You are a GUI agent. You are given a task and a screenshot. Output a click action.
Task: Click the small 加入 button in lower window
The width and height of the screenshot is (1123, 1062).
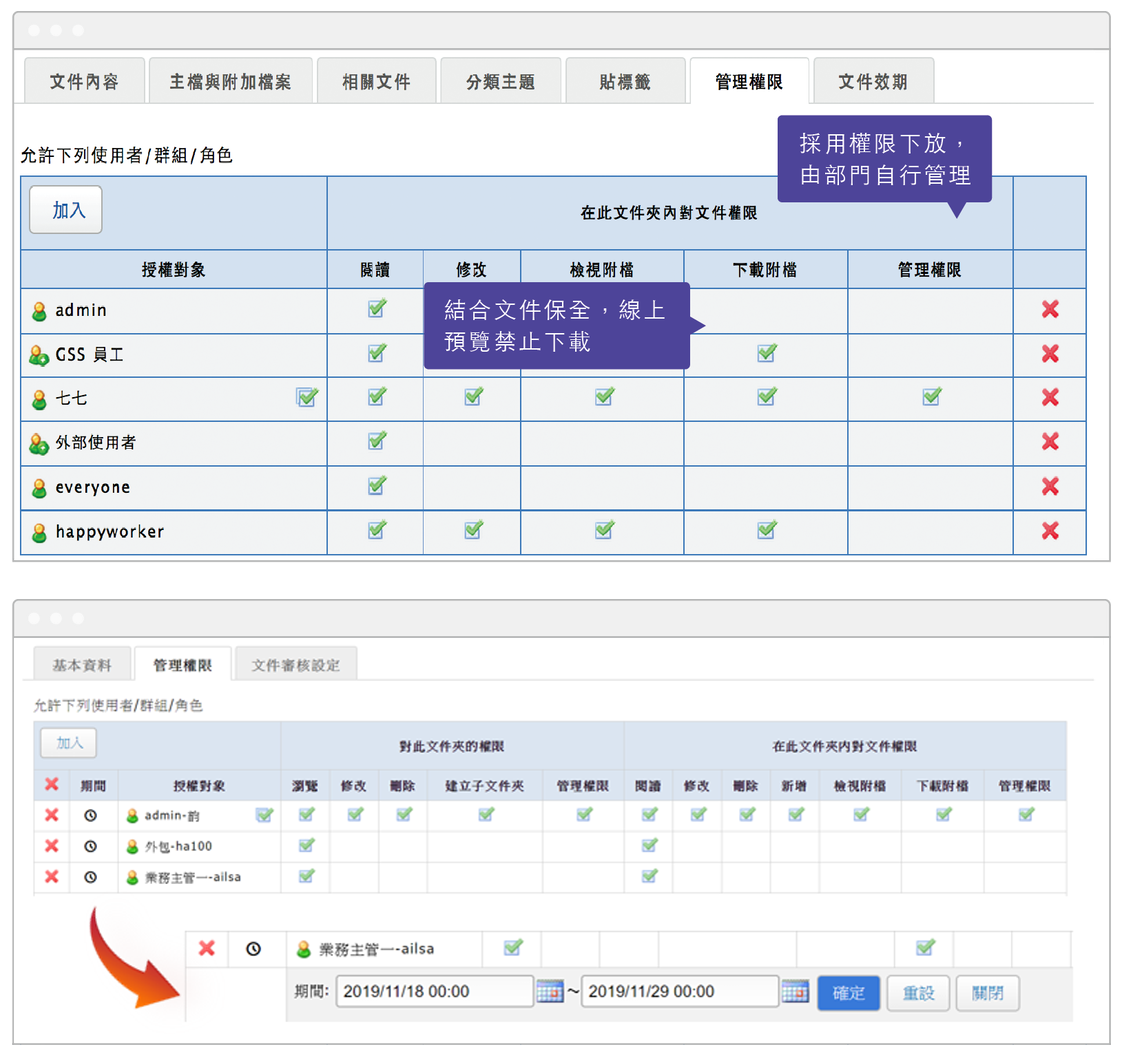coord(69,743)
